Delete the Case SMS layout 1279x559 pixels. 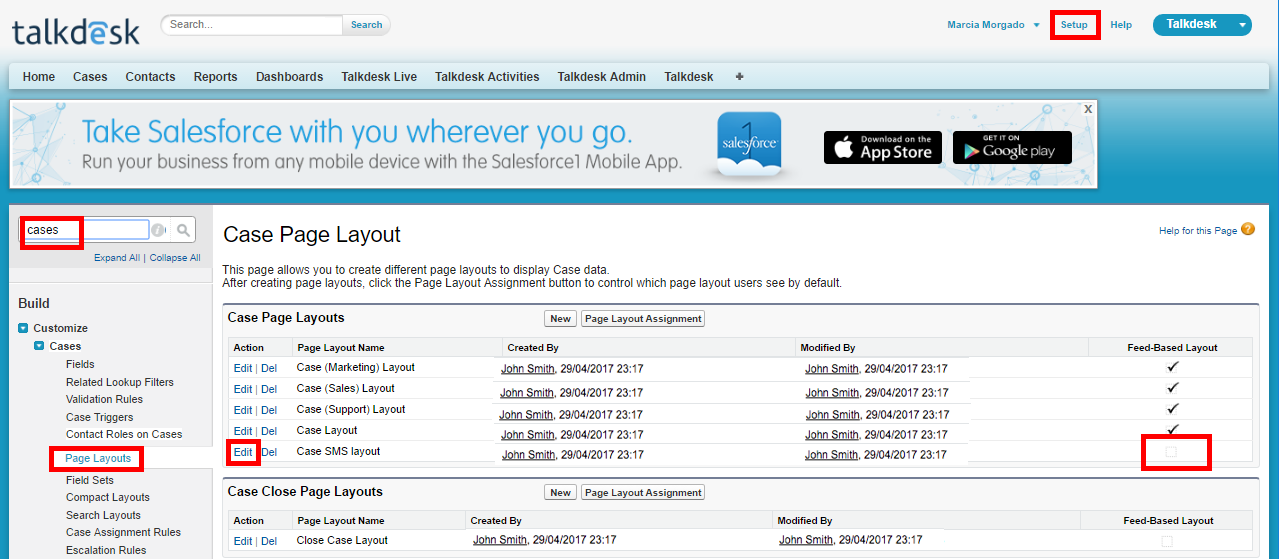(269, 452)
